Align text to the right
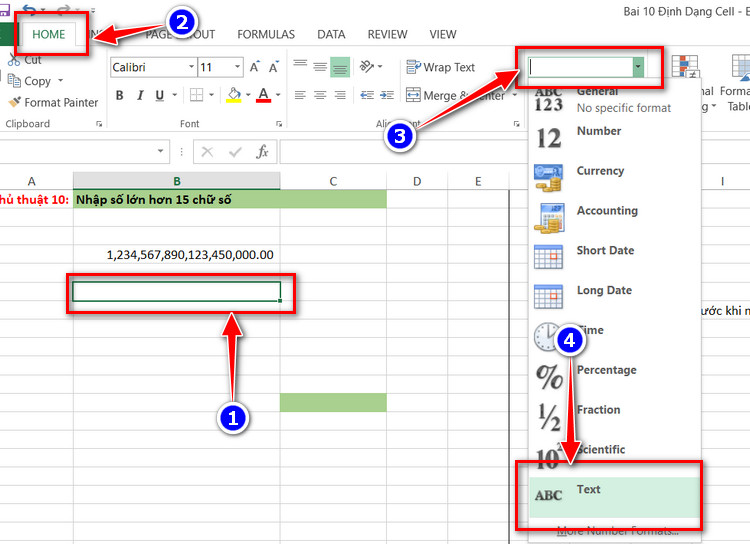The height and width of the screenshot is (544, 750). click(x=340, y=95)
